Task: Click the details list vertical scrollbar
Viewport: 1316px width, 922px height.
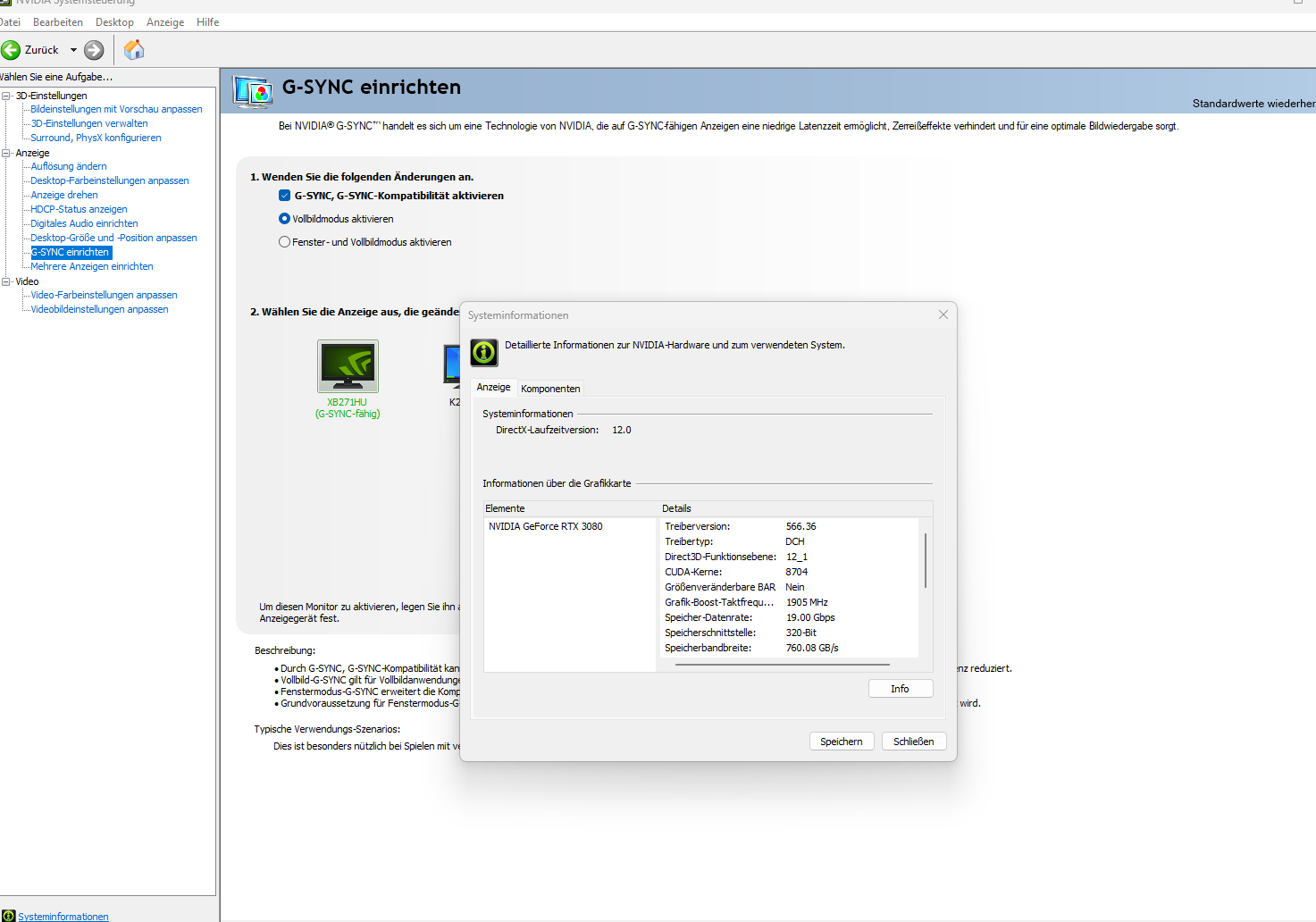Action: 926,560
